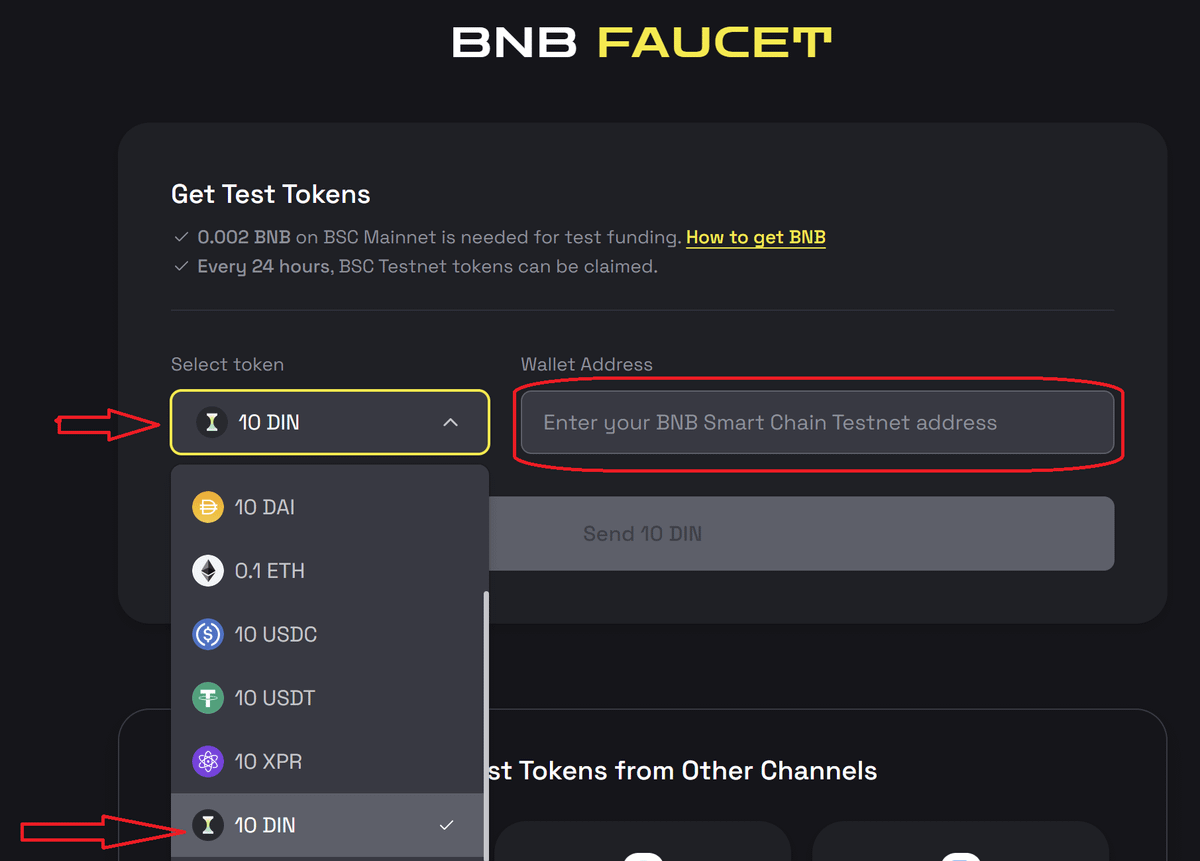Click the DIN icon in dropdown list

[x=208, y=825]
